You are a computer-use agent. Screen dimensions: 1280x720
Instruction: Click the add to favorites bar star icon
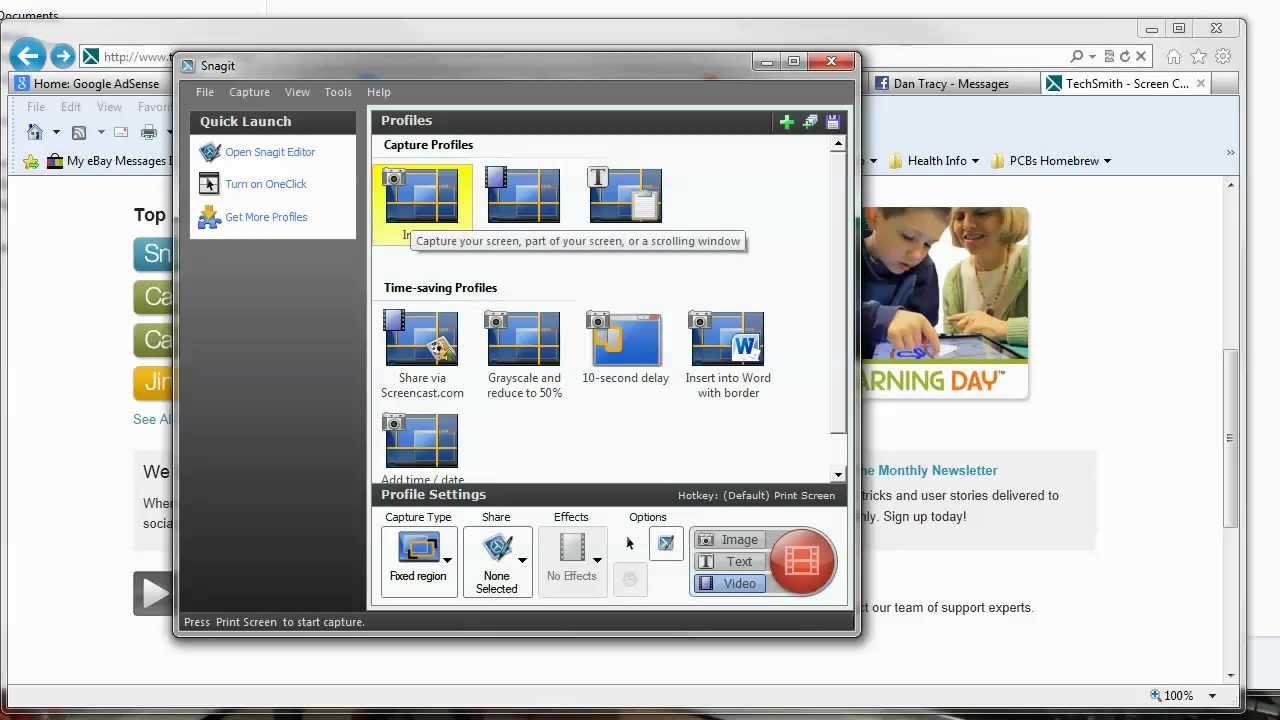coord(31,161)
